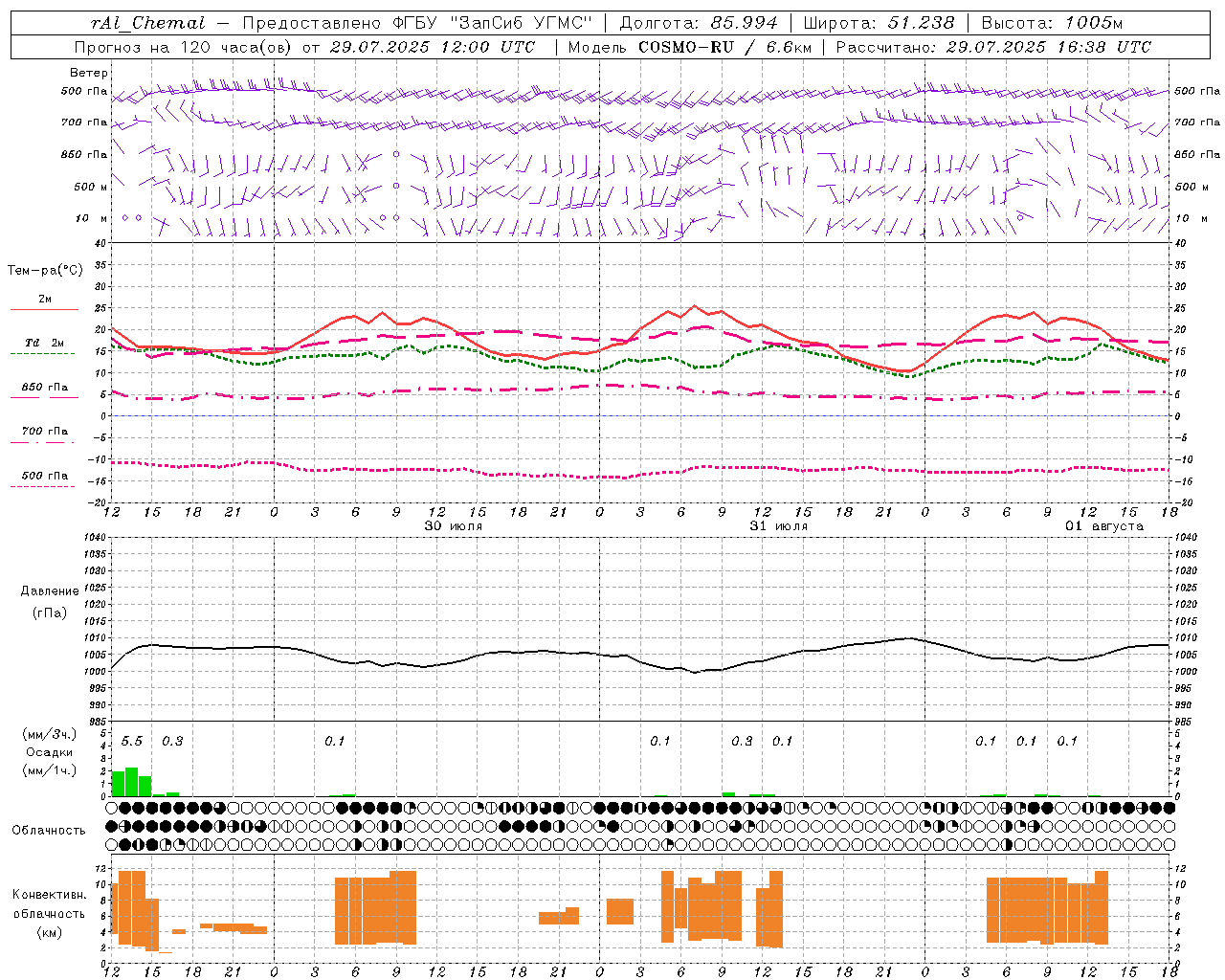This screenshot has width=1225, height=980.
Task: Click the Осадки panel title
Action: 49,752
